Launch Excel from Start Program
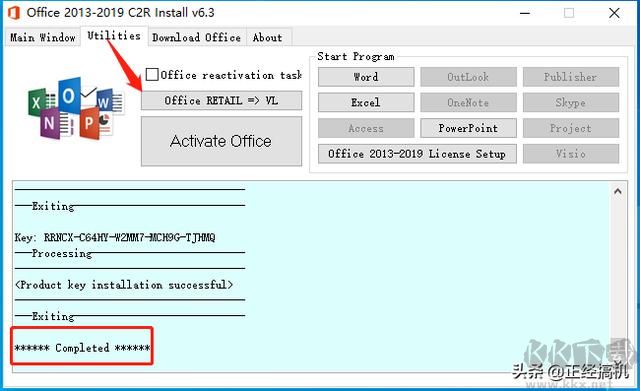Image resolution: width=640 pixels, height=391 pixels. coord(366,102)
